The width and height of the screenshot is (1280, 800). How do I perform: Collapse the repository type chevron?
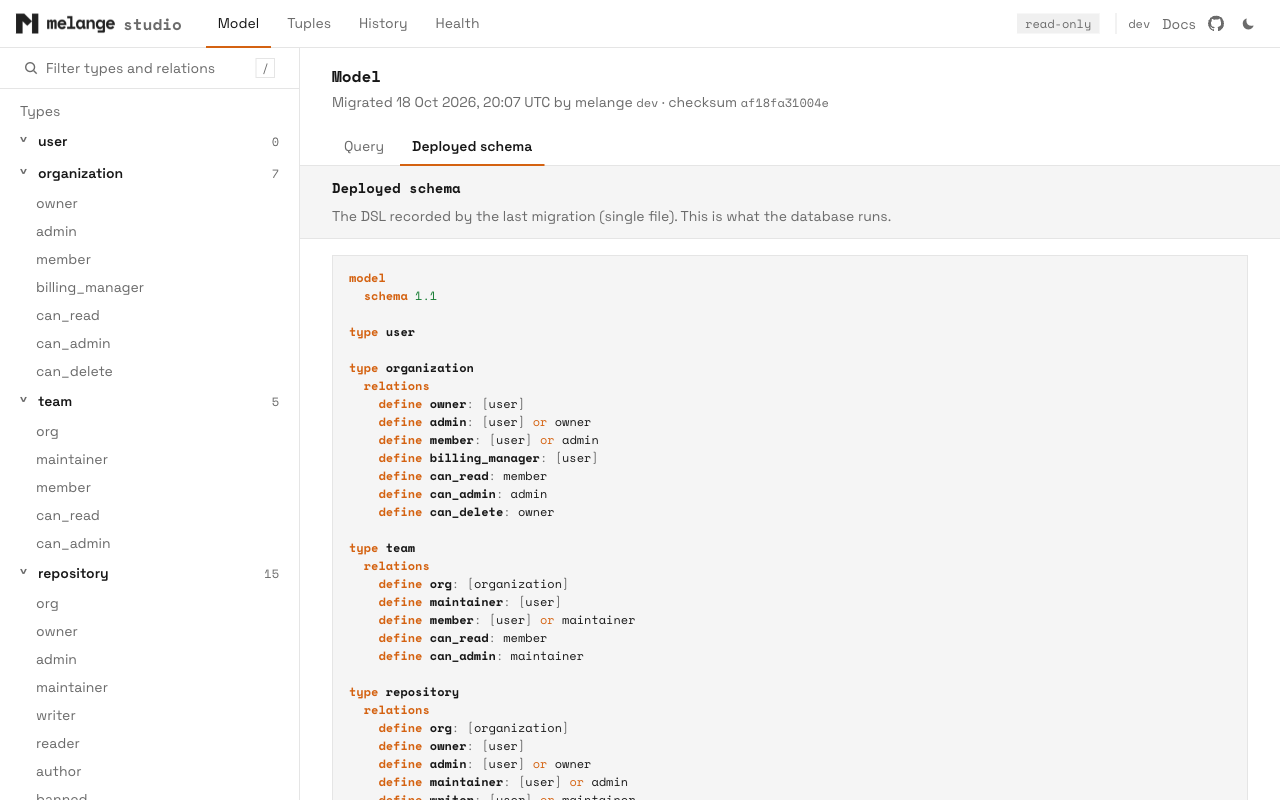click(24, 573)
